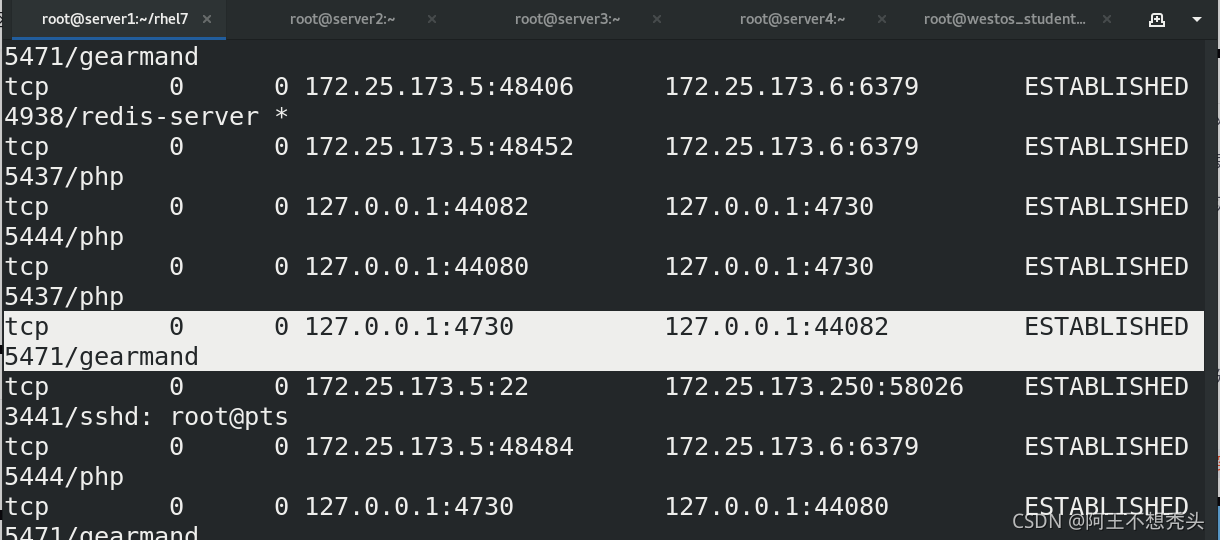The height and width of the screenshot is (540, 1220).
Task: Click local address 172.25.173.5:48452
Action: tap(439, 147)
